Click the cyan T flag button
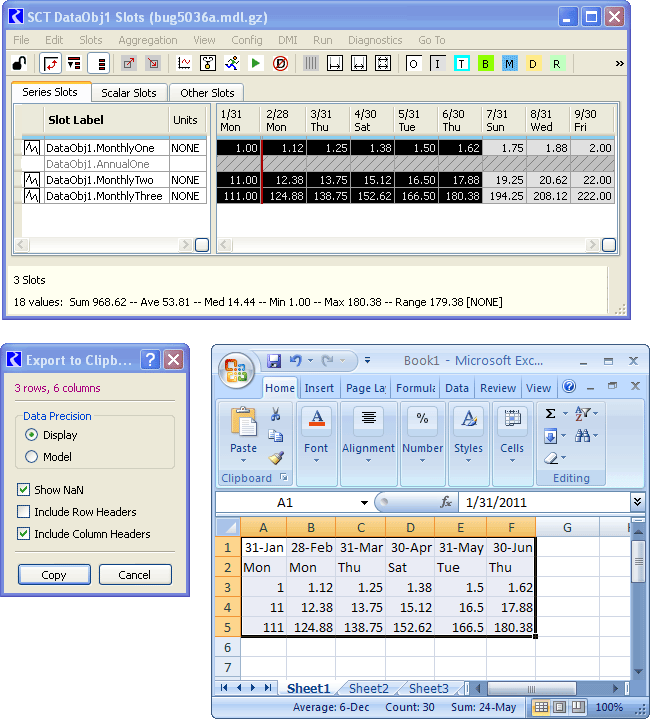The height and width of the screenshot is (719, 650). pos(462,64)
